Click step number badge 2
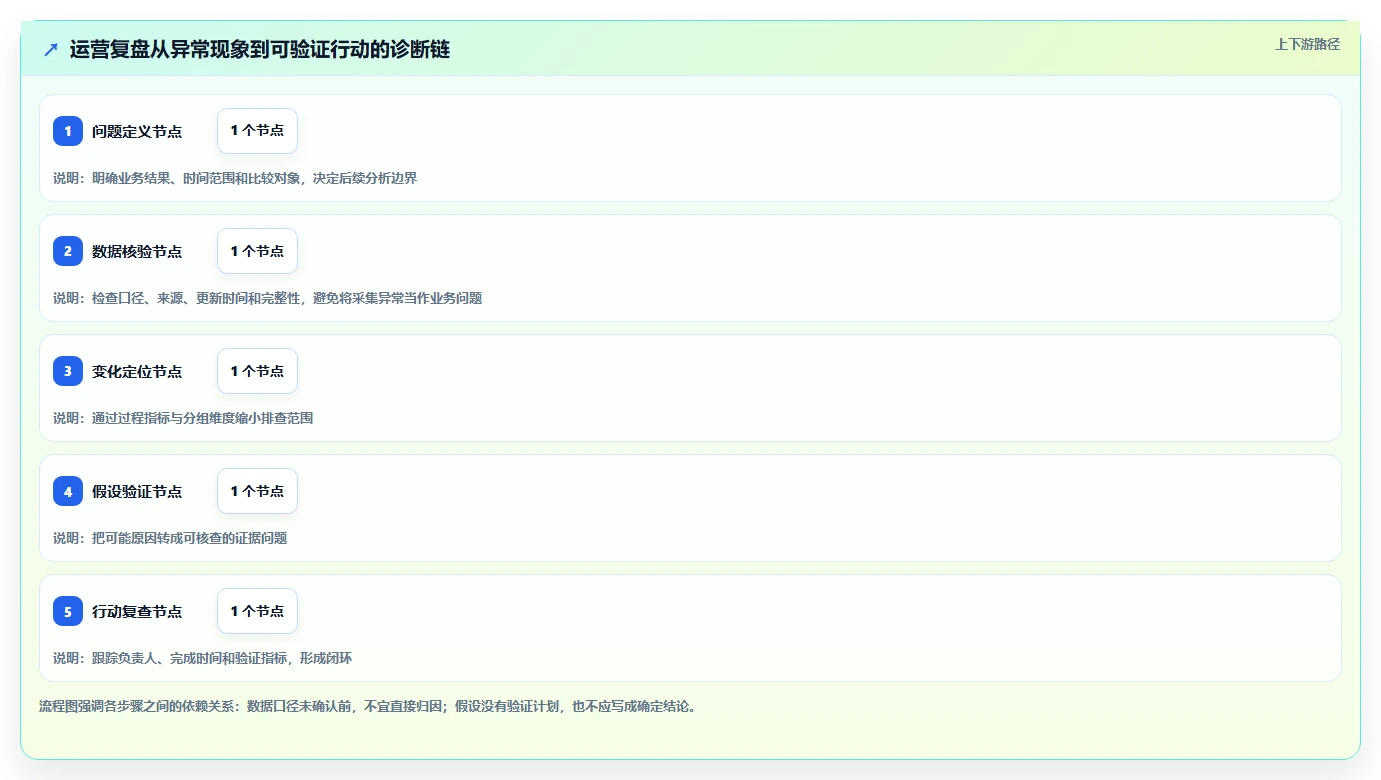 click(68, 251)
